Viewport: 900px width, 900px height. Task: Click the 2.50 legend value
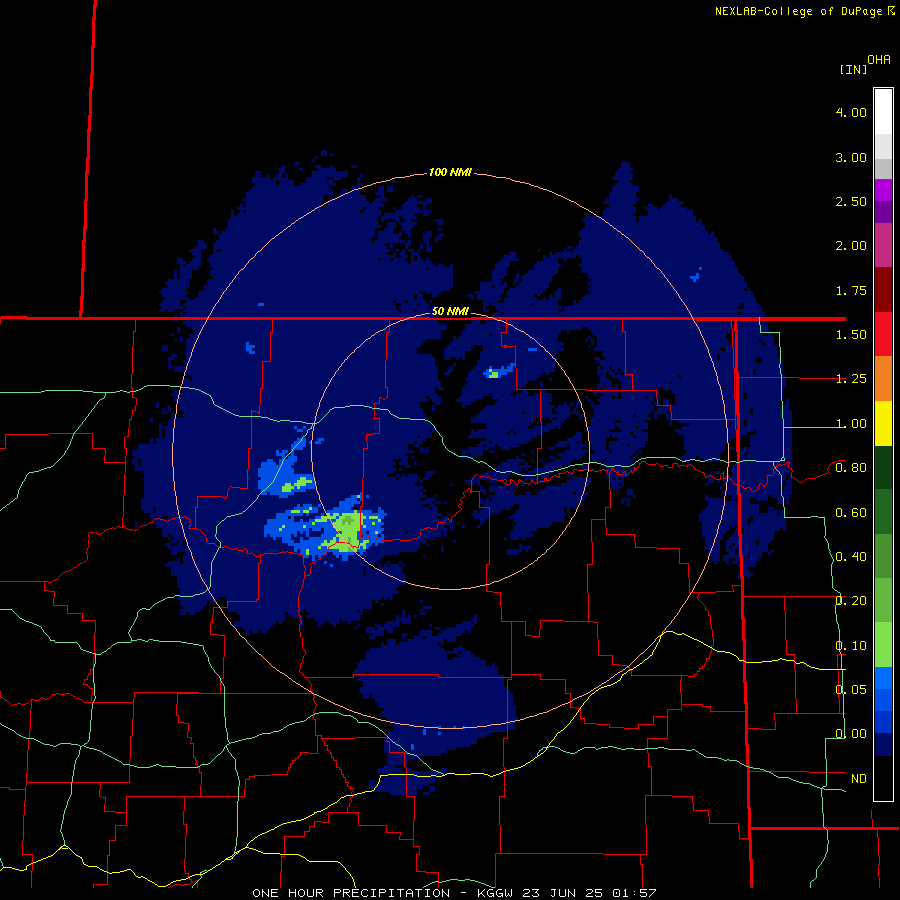click(x=851, y=201)
